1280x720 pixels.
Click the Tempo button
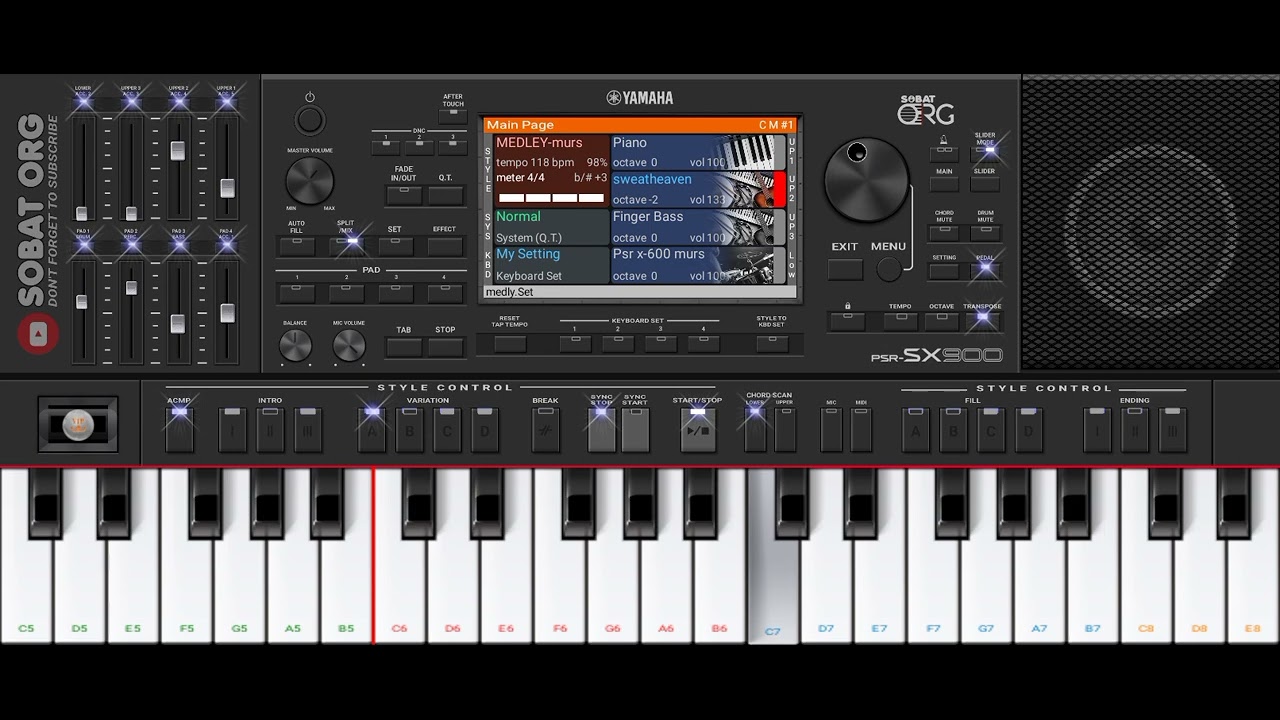(x=900, y=321)
